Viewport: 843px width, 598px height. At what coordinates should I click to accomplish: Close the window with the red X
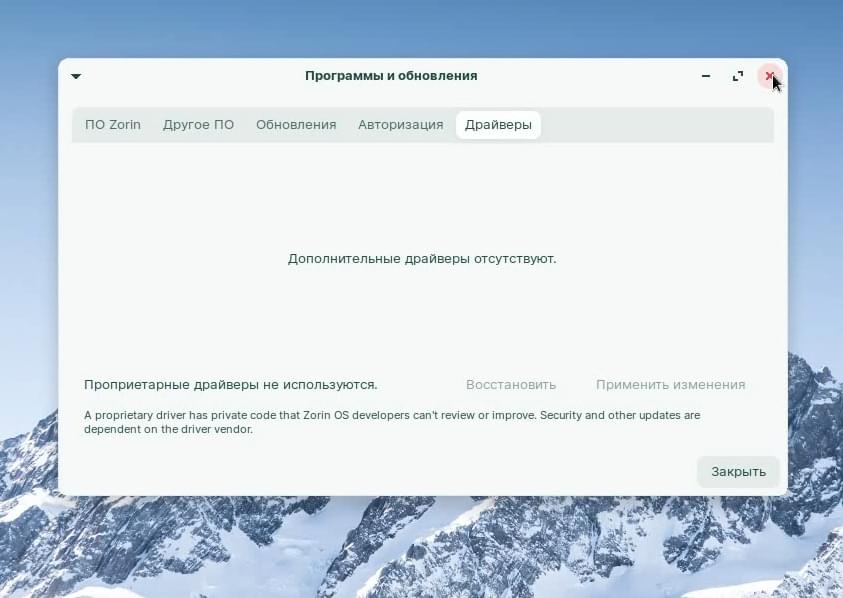click(x=769, y=76)
